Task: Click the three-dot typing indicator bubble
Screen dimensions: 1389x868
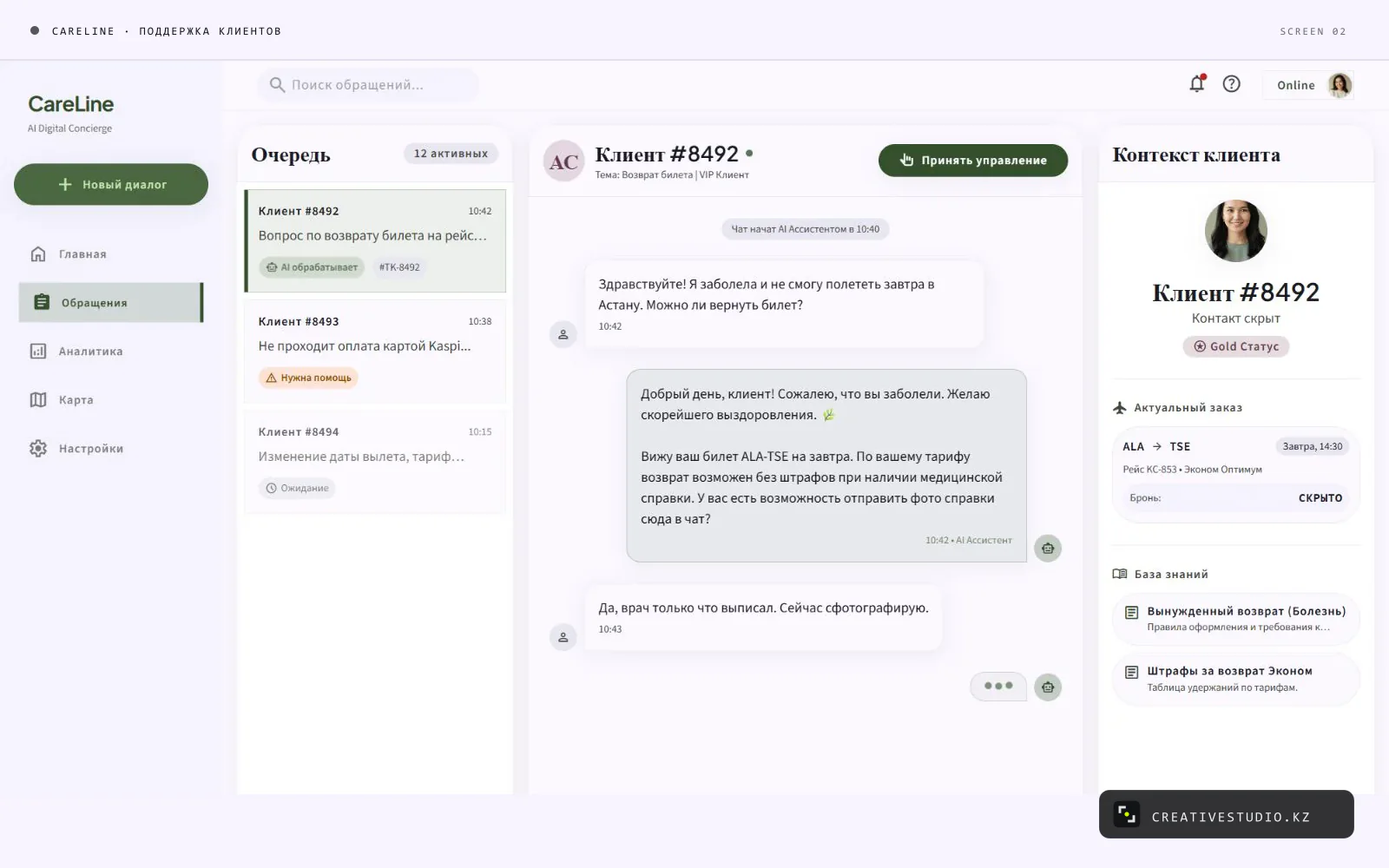Action: (998, 686)
